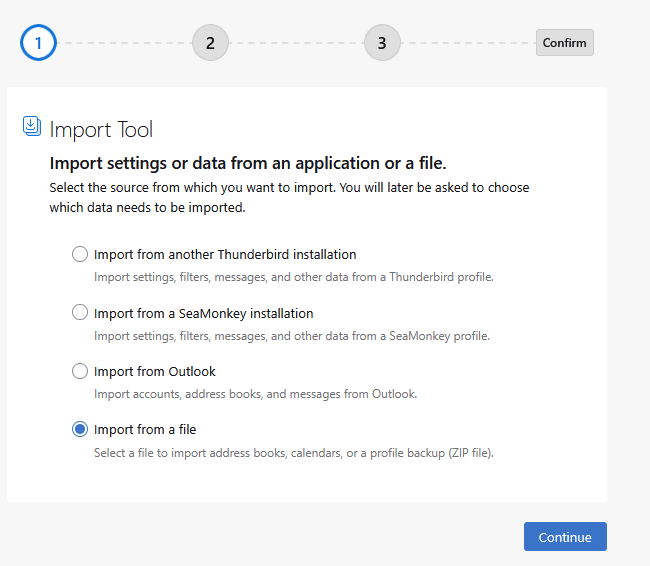This screenshot has height=566, width=650.
Task: Click the "Import from a file" label text
Action: [x=145, y=430]
